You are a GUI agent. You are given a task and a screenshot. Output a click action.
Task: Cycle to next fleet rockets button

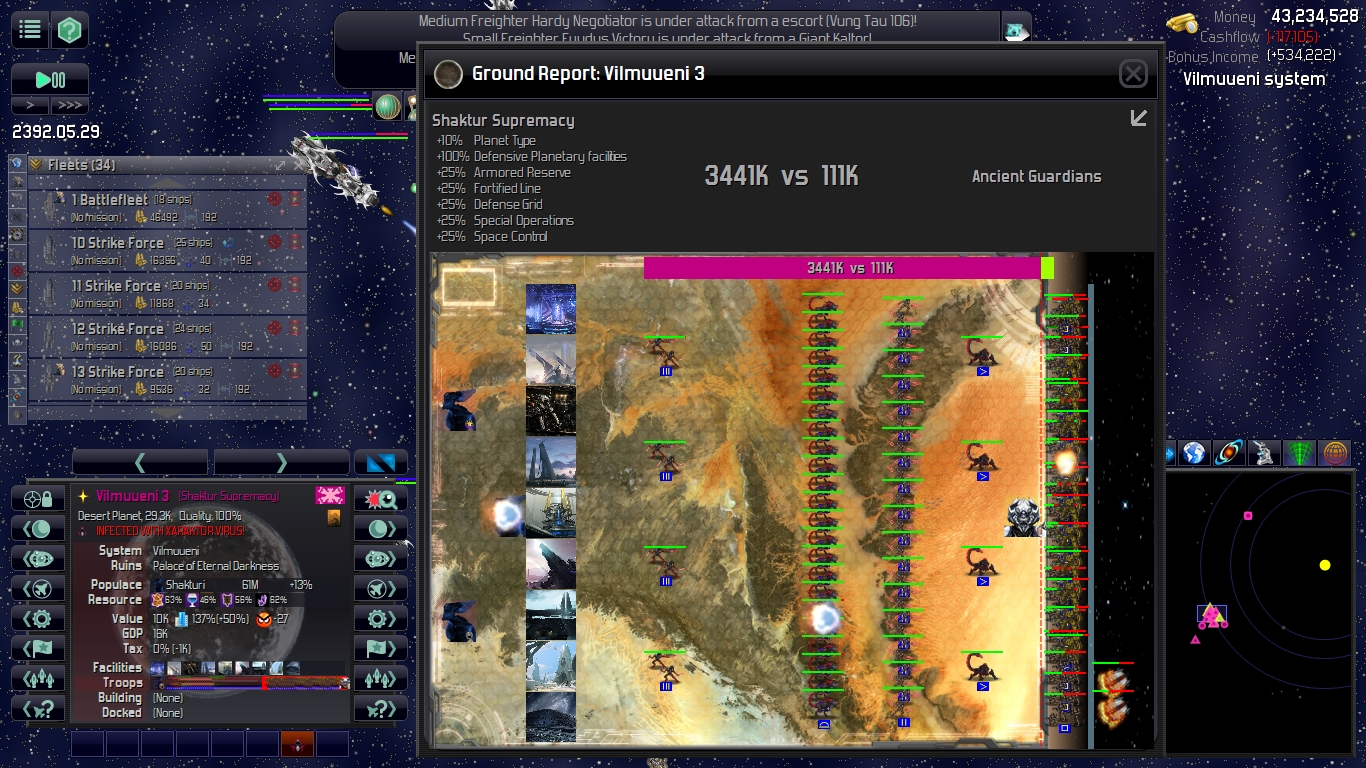[381, 679]
